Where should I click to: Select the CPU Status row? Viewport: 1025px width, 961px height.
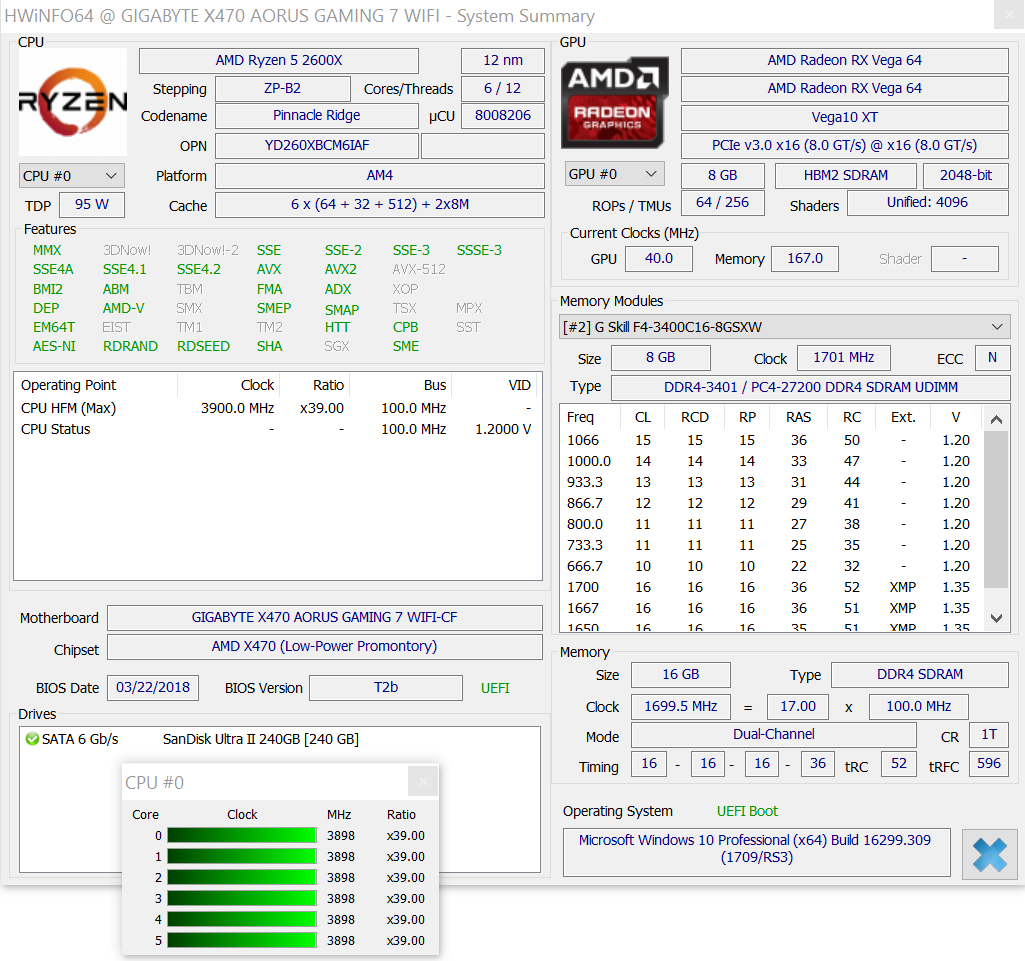(277, 430)
